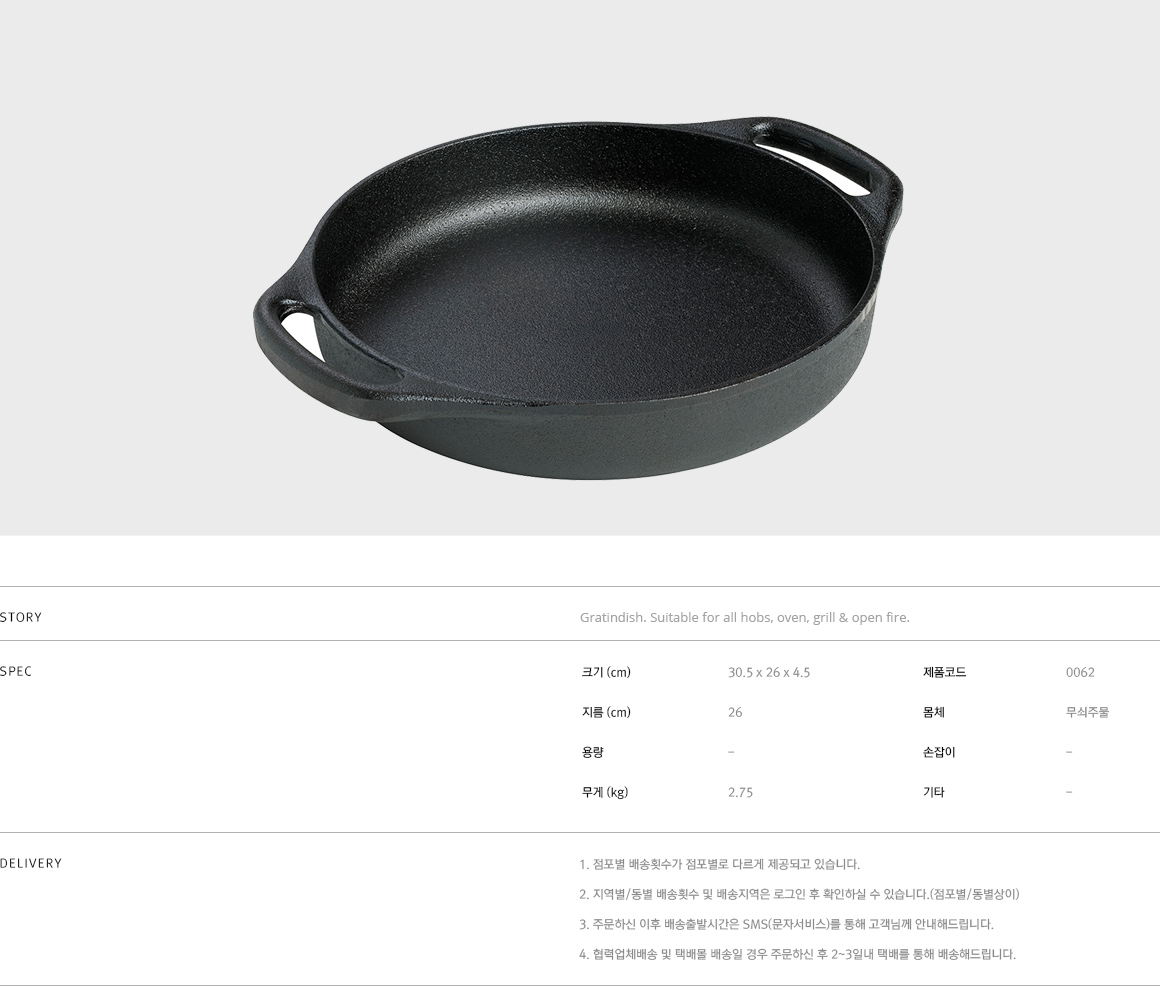The width and height of the screenshot is (1160, 986).
Task: Click the DELIVERY section heading
Action: click(x=31, y=863)
